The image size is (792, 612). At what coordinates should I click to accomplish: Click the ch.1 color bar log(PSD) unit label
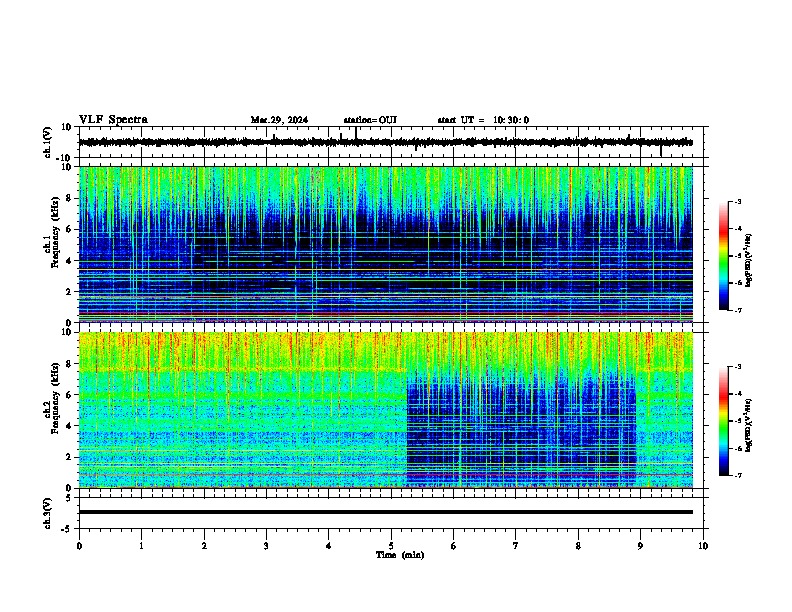coord(749,261)
